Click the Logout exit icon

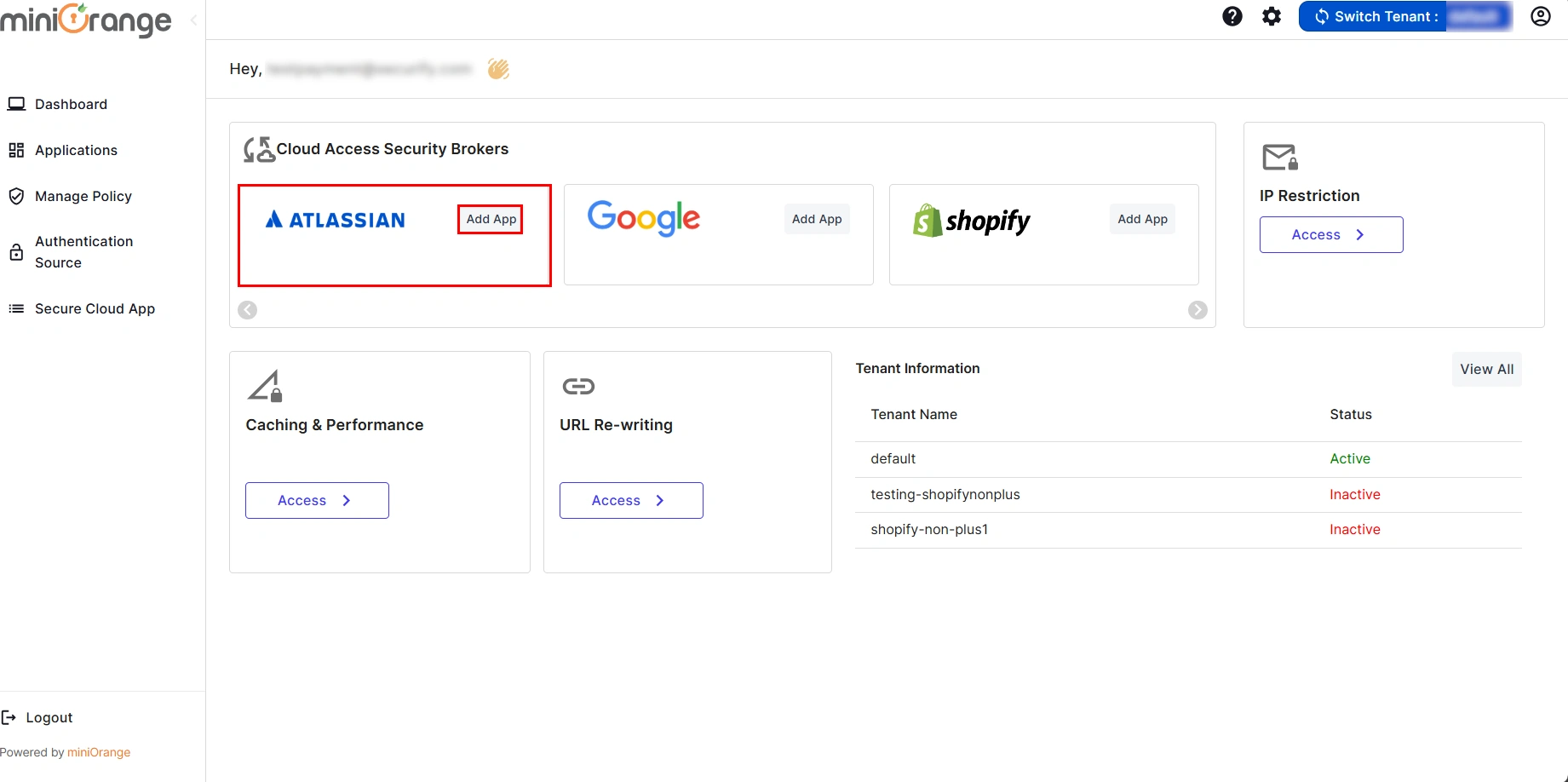click(9, 717)
